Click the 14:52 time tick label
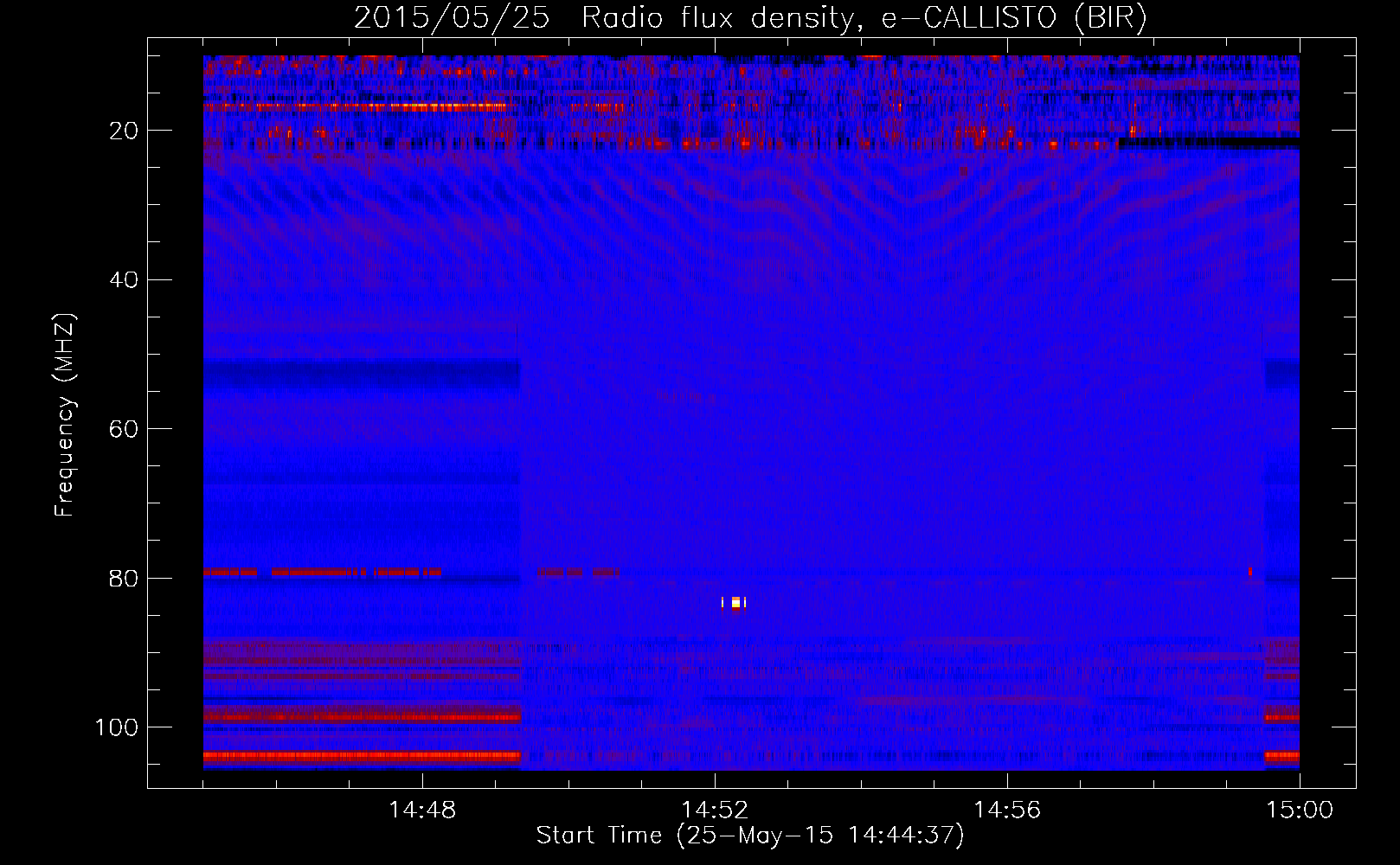1400x865 pixels. coord(715,811)
